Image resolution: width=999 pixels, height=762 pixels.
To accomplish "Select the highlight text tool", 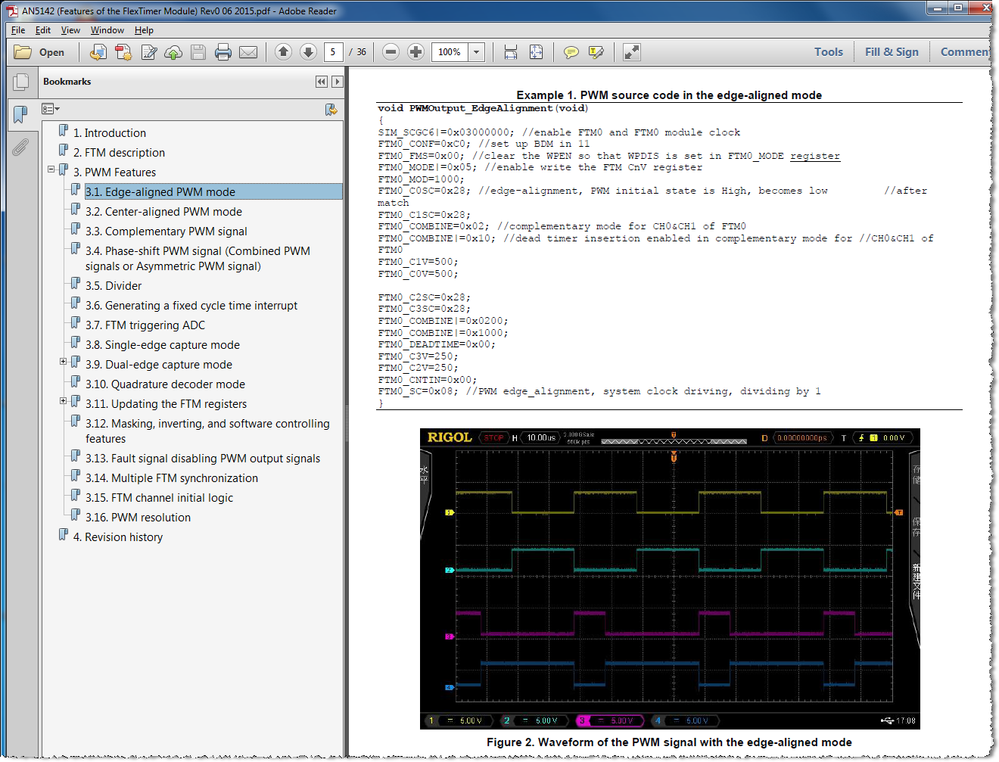I will (597, 52).
